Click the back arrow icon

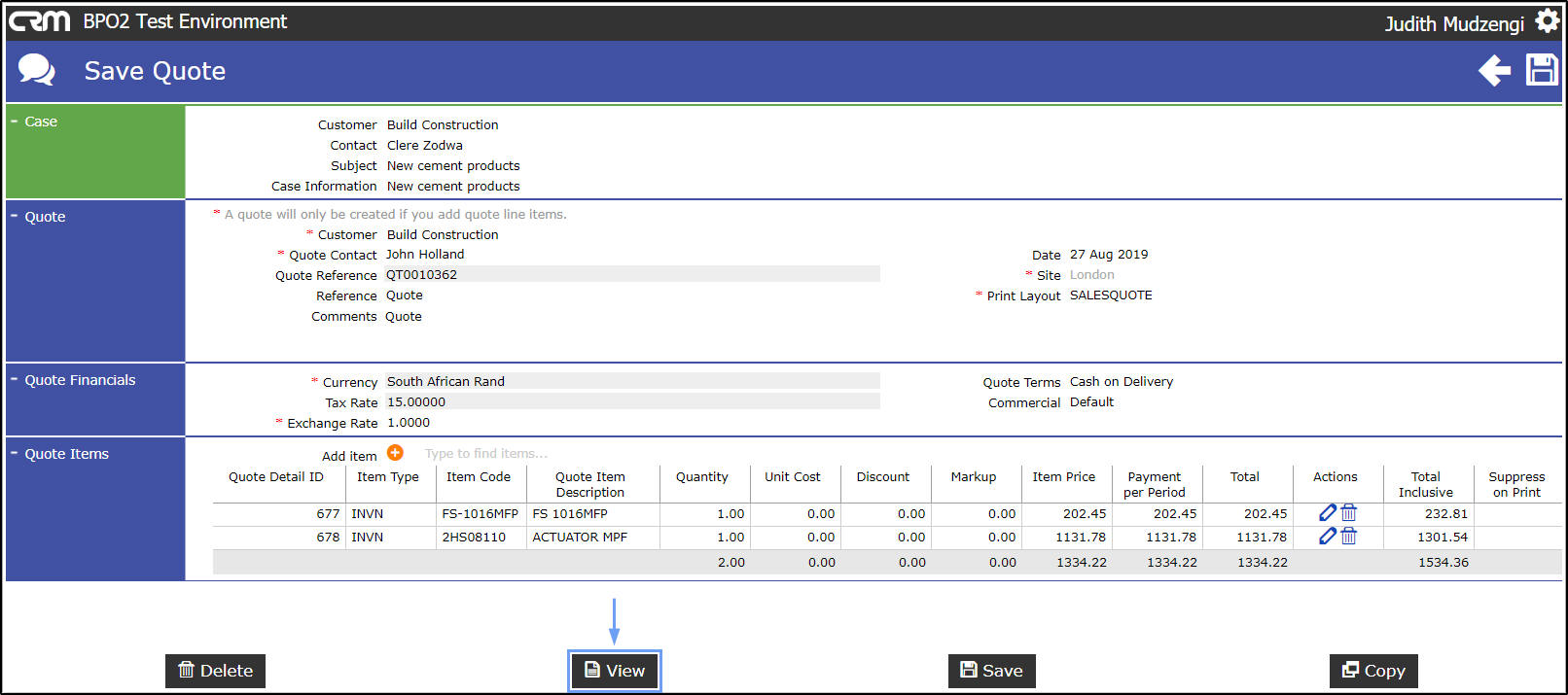point(1494,71)
